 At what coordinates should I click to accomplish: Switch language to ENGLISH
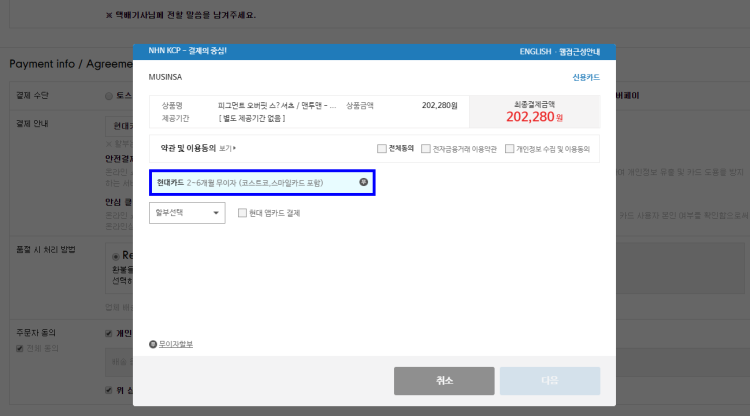[x=538, y=50]
